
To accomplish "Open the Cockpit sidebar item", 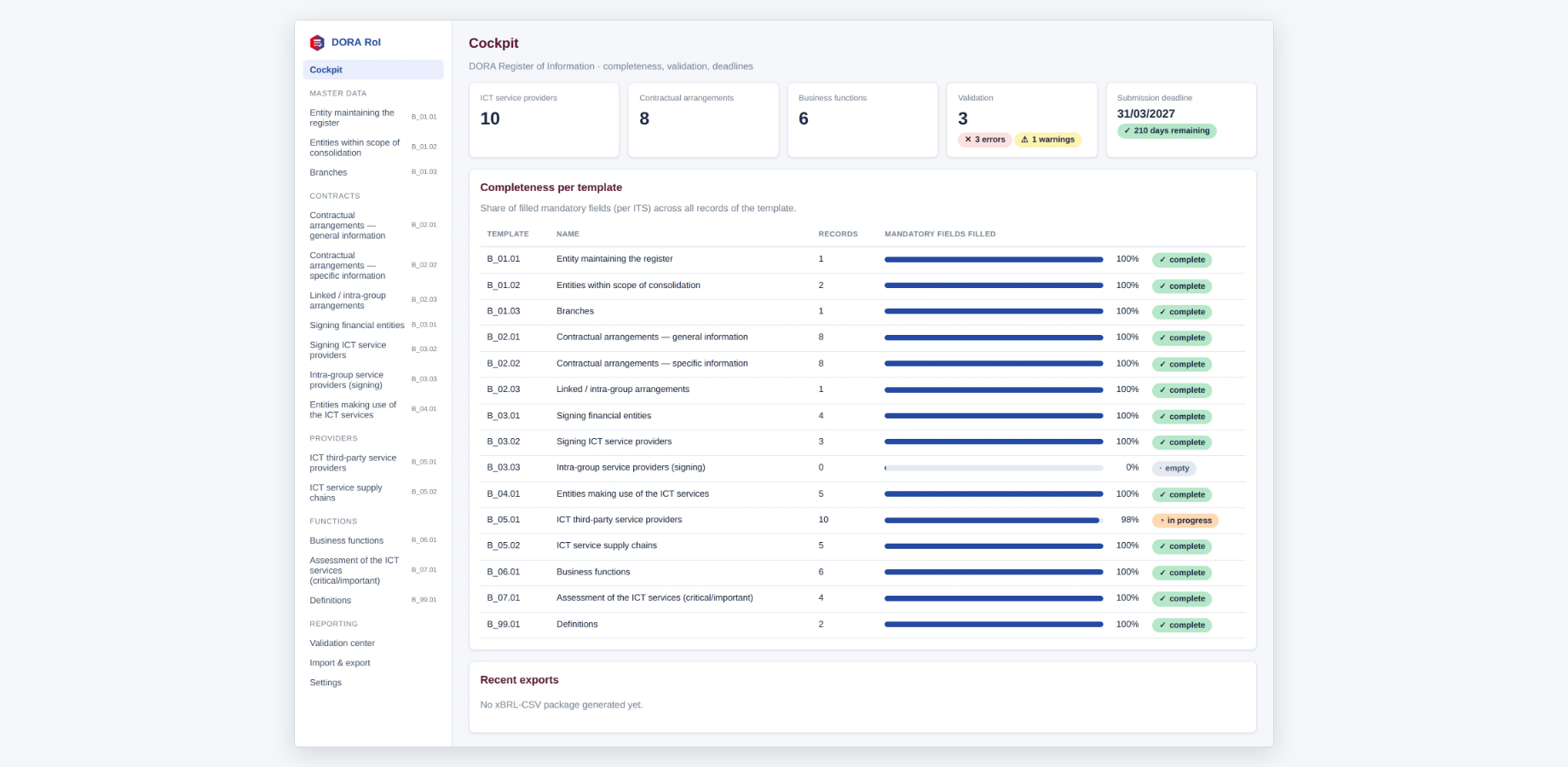I will pyautogui.click(x=373, y=70).
